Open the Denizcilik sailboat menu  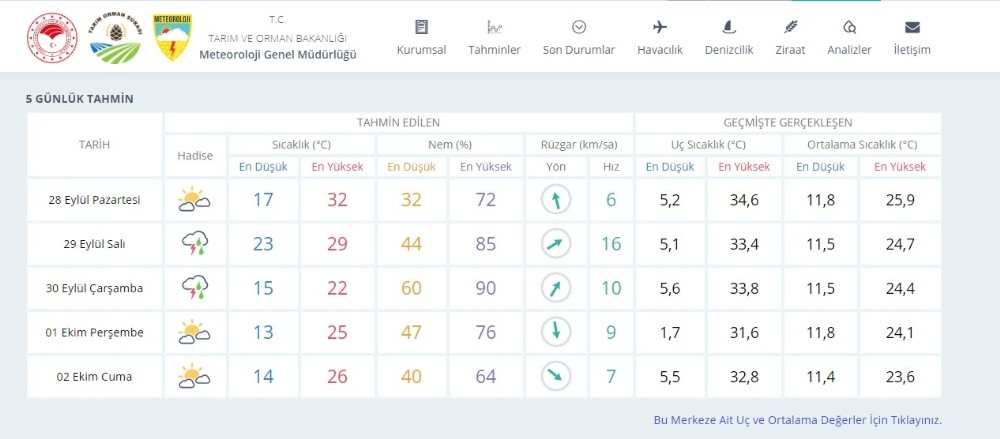point(728,37)
